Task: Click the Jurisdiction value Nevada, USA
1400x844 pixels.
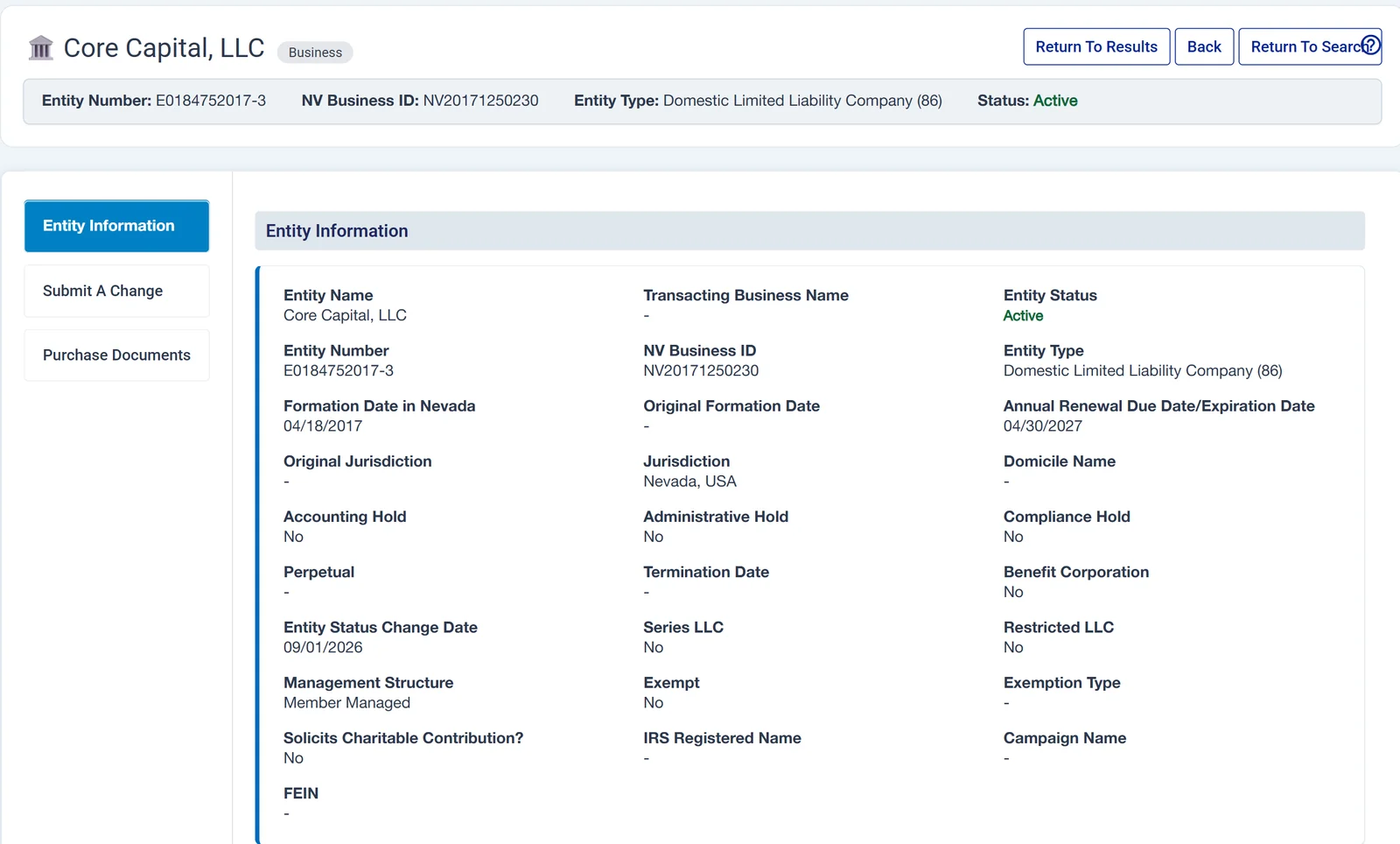Action: coord(689,482)
